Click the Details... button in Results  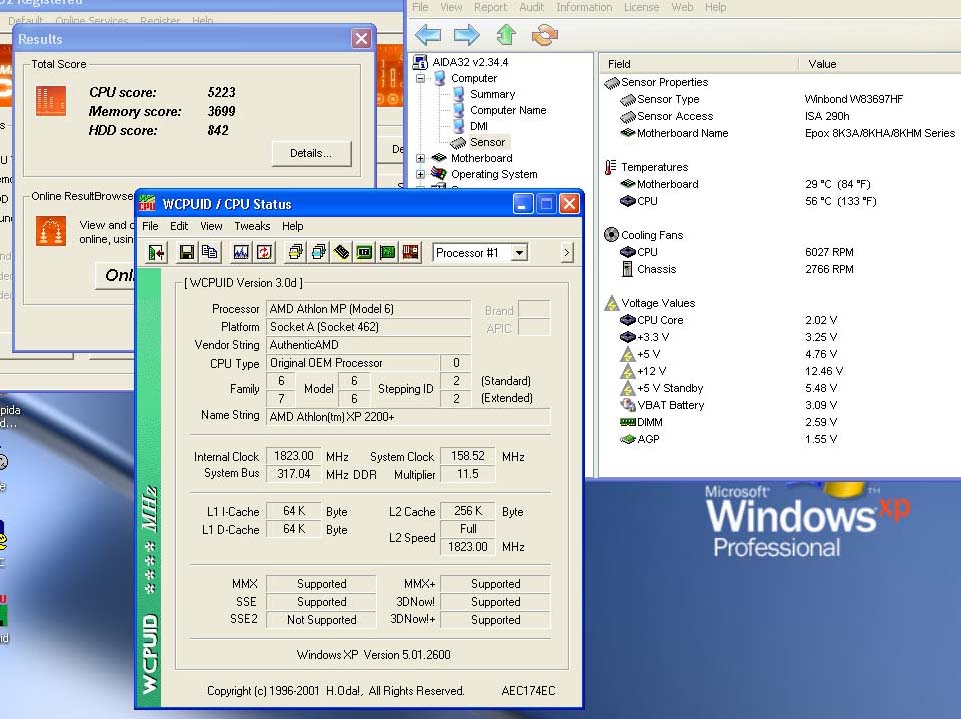311,153
